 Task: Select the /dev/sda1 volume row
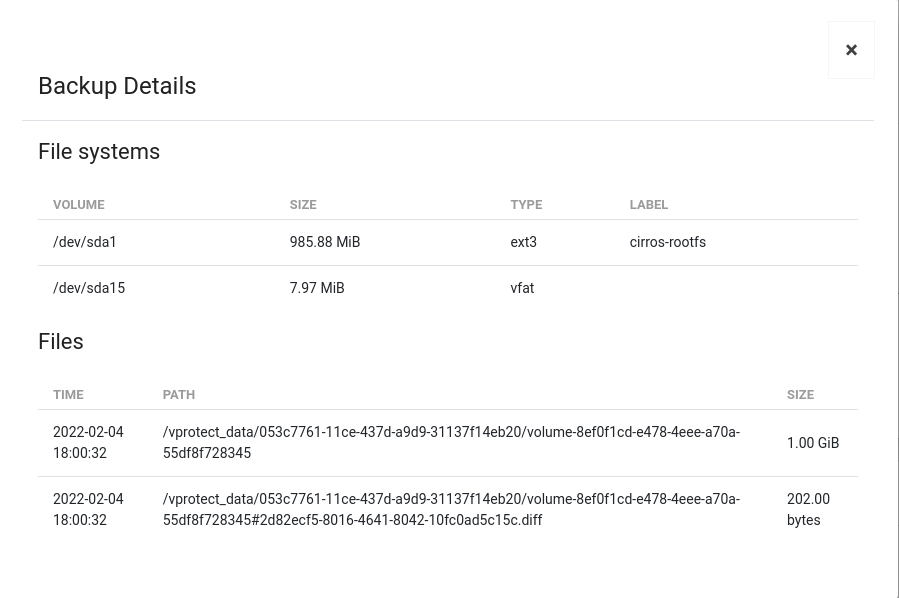(85, 242)
